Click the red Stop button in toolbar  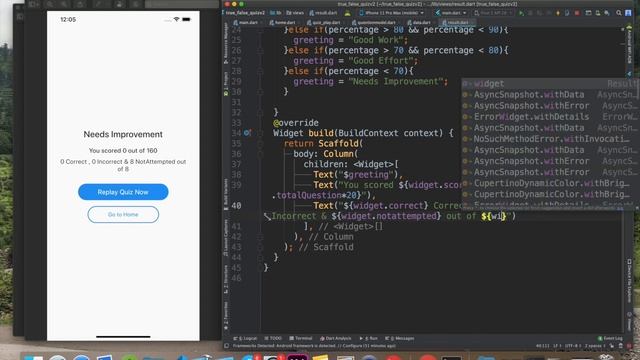(x=577, y=13)
